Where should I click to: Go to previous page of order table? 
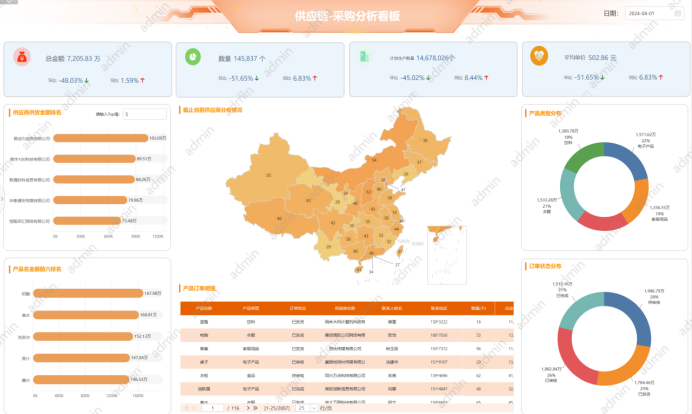pos(193,408)
